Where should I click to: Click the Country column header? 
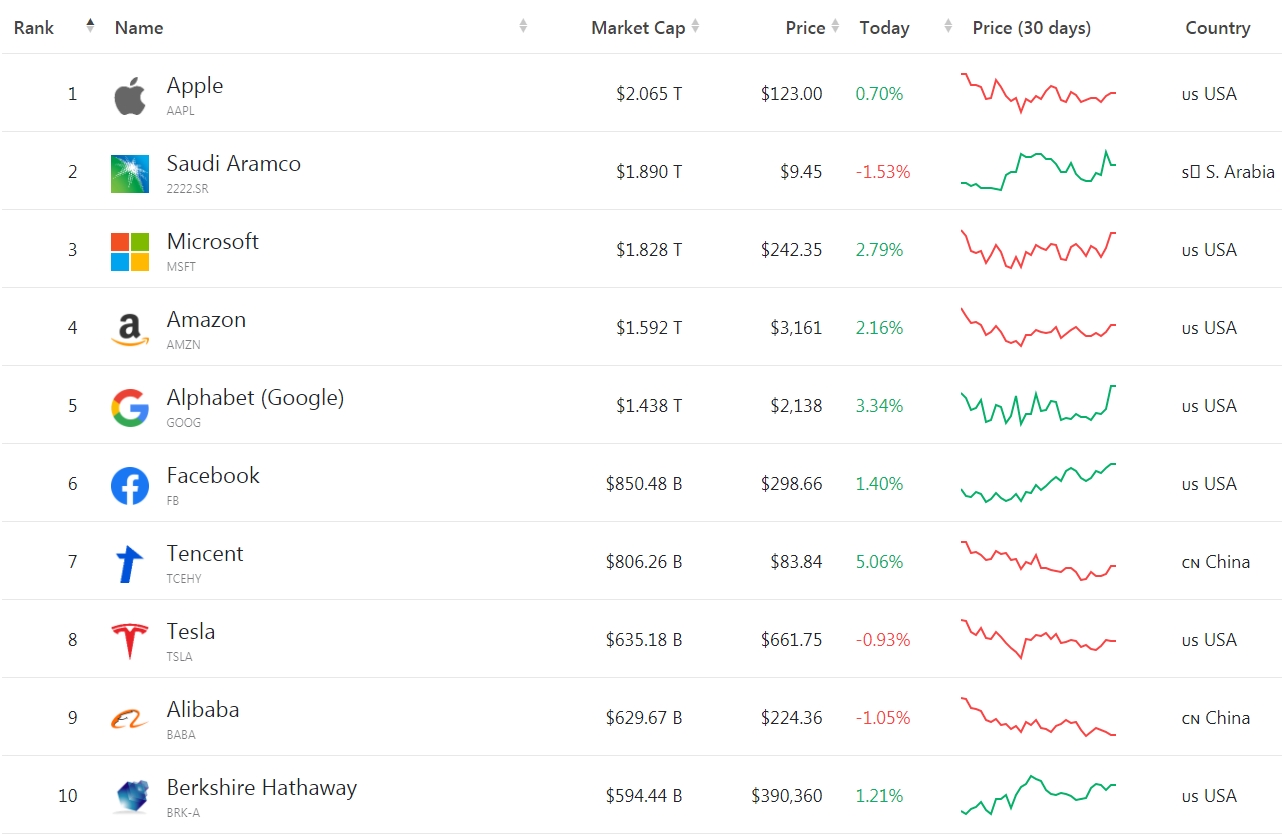point(1218,28)
